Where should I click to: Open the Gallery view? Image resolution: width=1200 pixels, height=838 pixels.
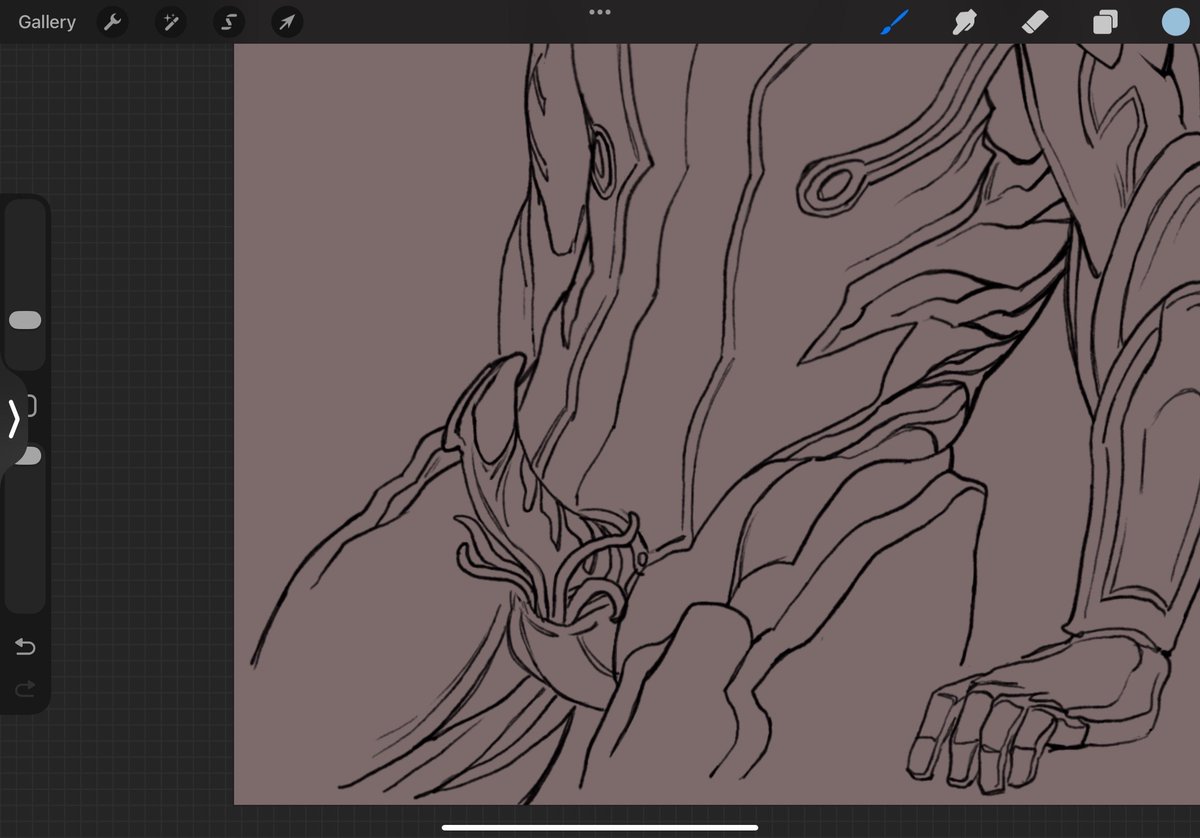tap(47, 22)
